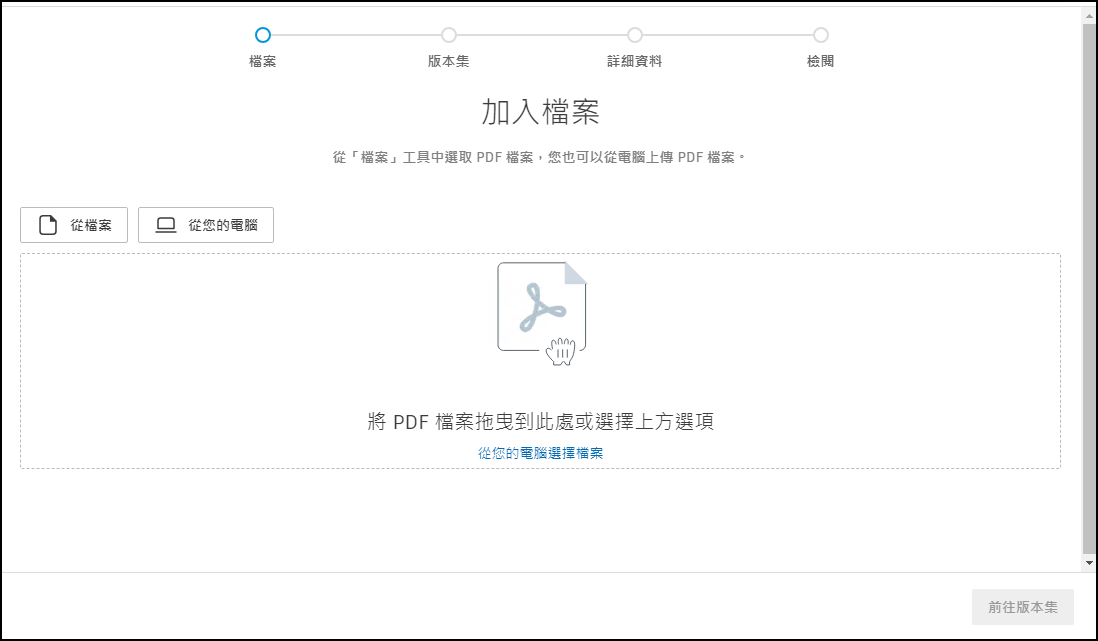Screen dimensions: 1098x641
Task: Click the 從您的電腦選擇檔案 link
Action: click(x=541, y=452)
